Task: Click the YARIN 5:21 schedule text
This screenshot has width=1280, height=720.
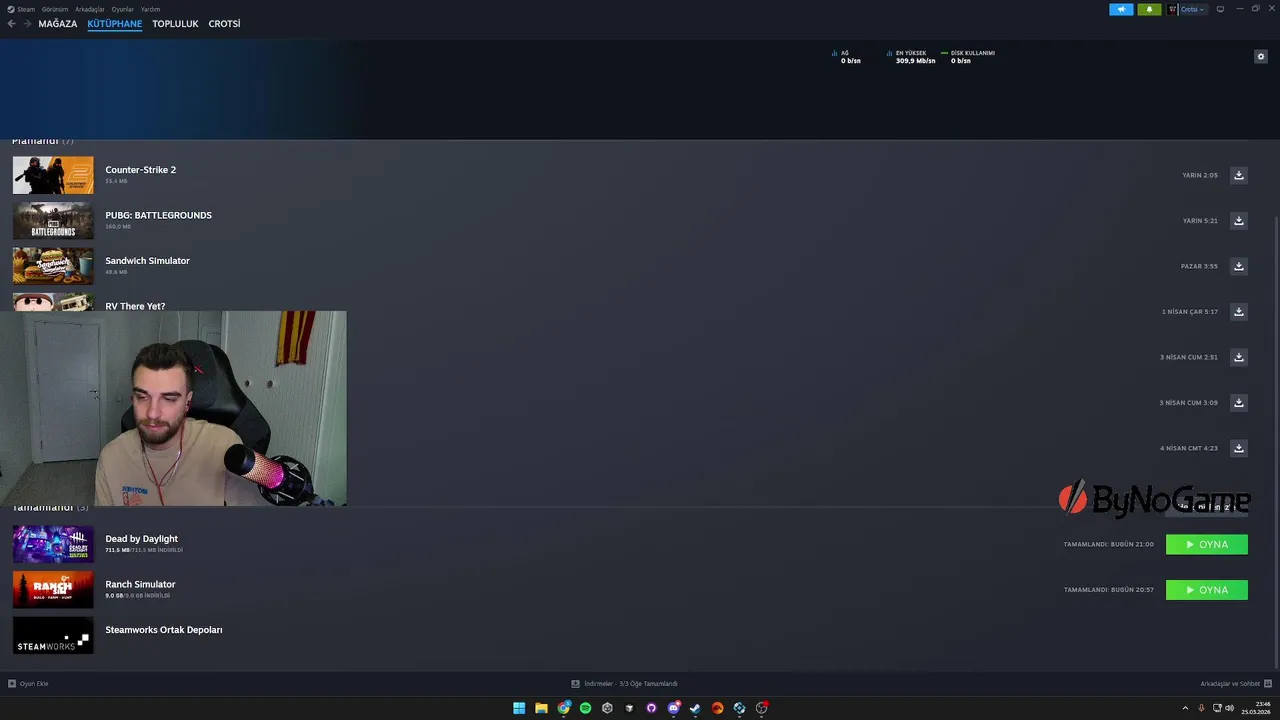Action: click(1200, 221)
